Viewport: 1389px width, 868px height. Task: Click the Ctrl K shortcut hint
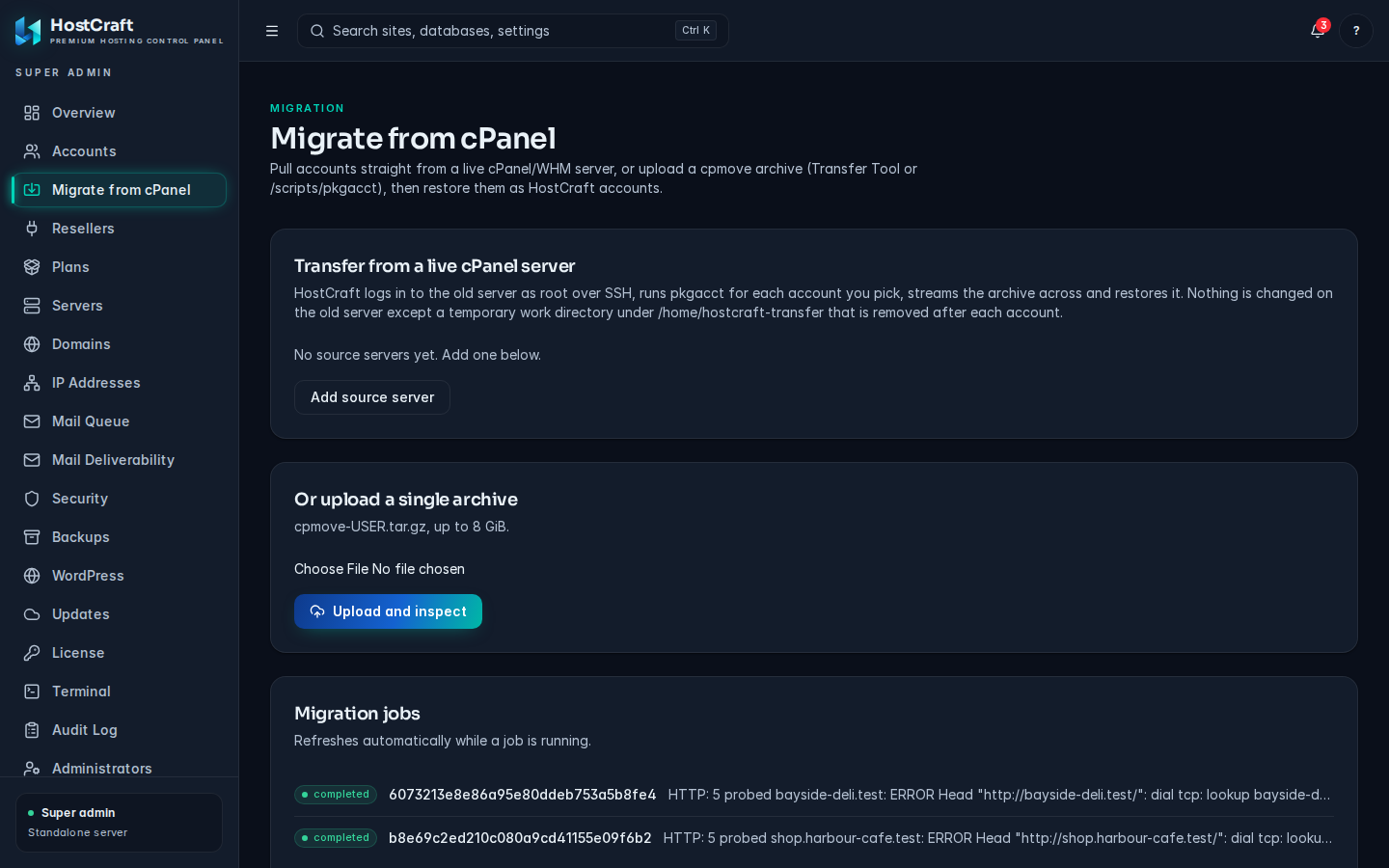[695, 31]
